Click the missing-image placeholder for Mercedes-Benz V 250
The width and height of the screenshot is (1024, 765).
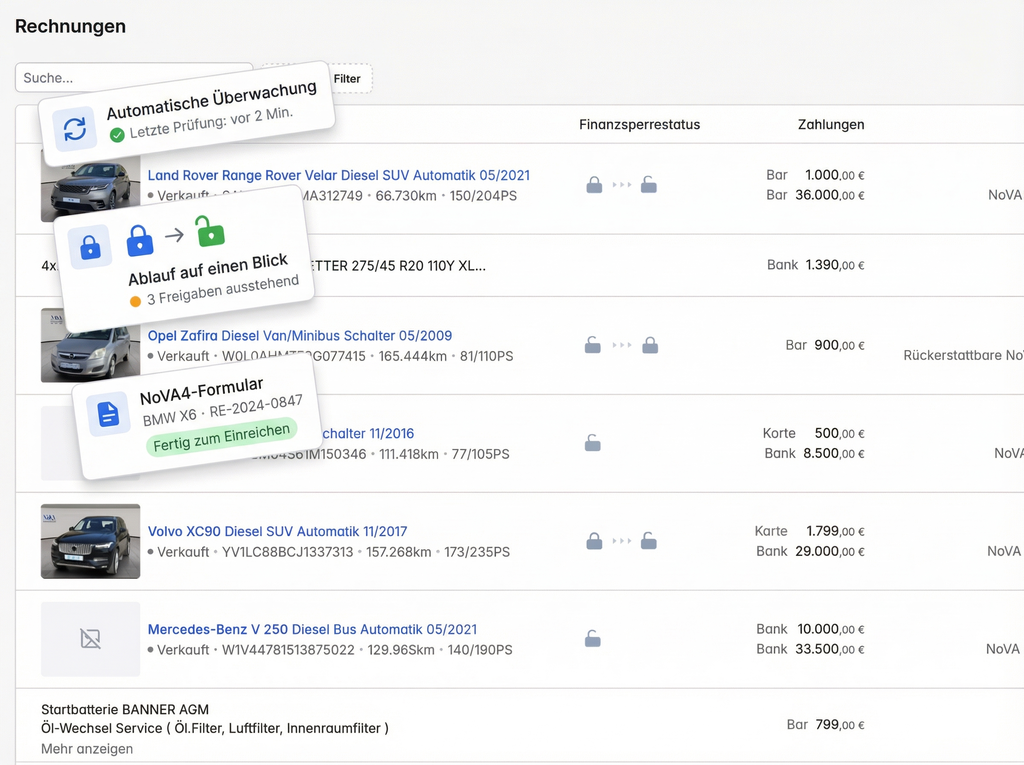[x=90, y=639]
